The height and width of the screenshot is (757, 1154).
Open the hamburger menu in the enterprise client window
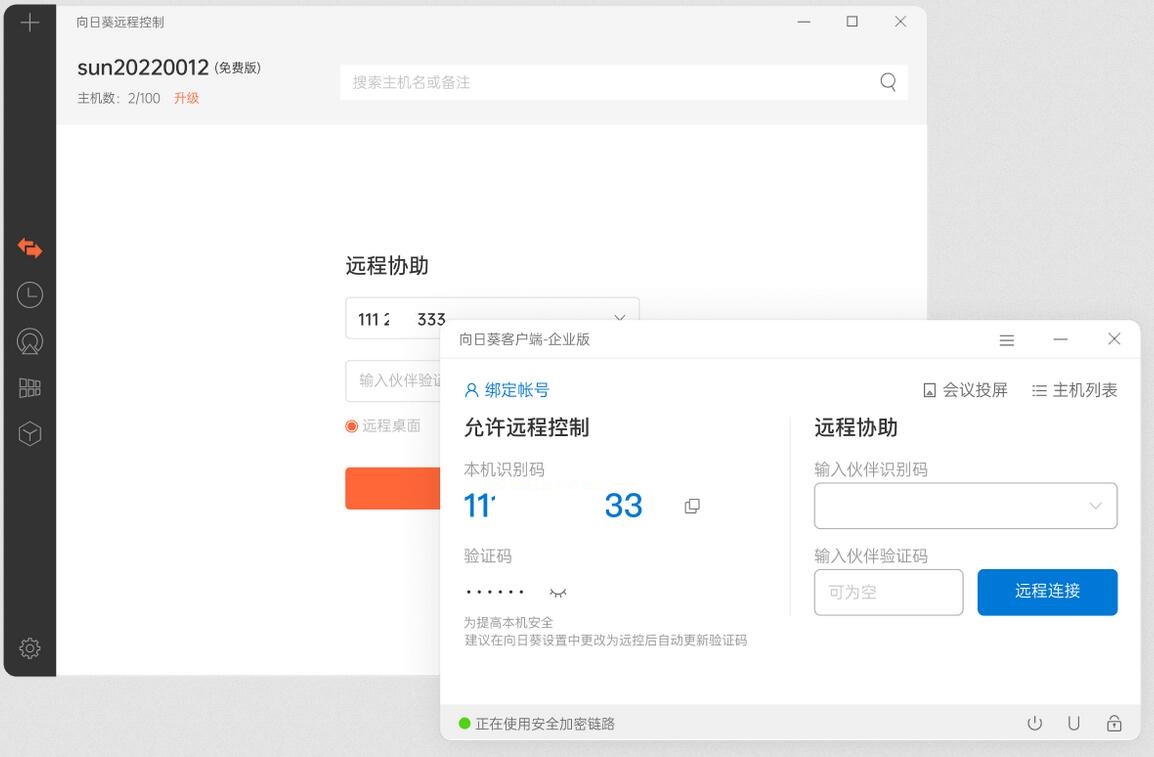tap(1007, 340)
